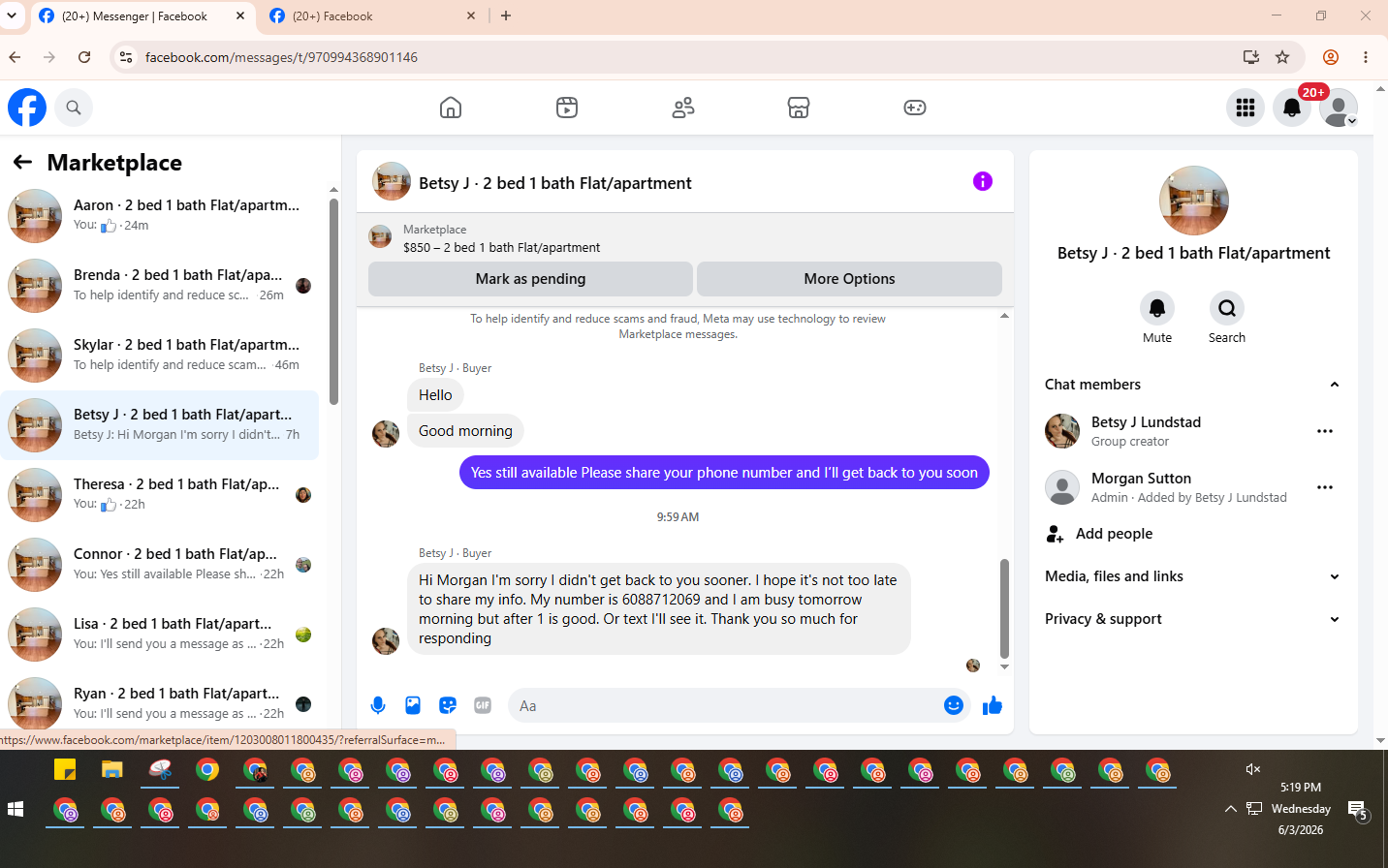Expand Media, files and links
The image size is (1388, 868).
(1192, 576)
